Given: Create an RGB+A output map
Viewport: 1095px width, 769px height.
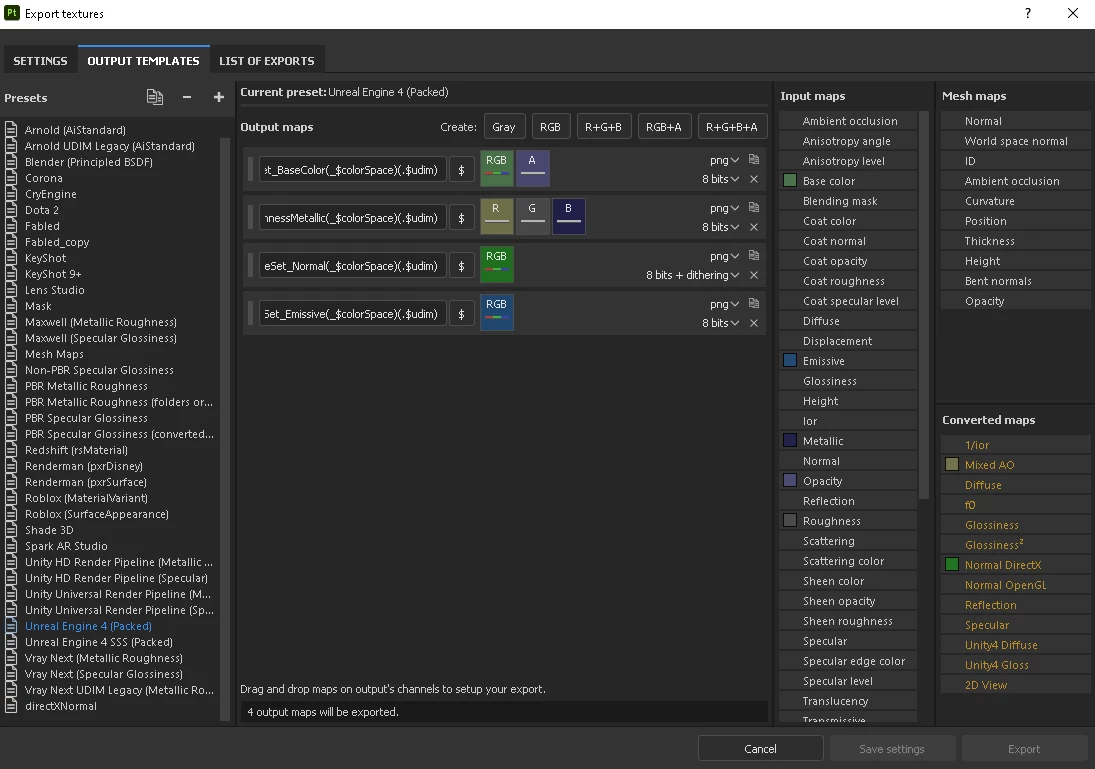Looking at the screenshot, I should [x=663, y=127].
